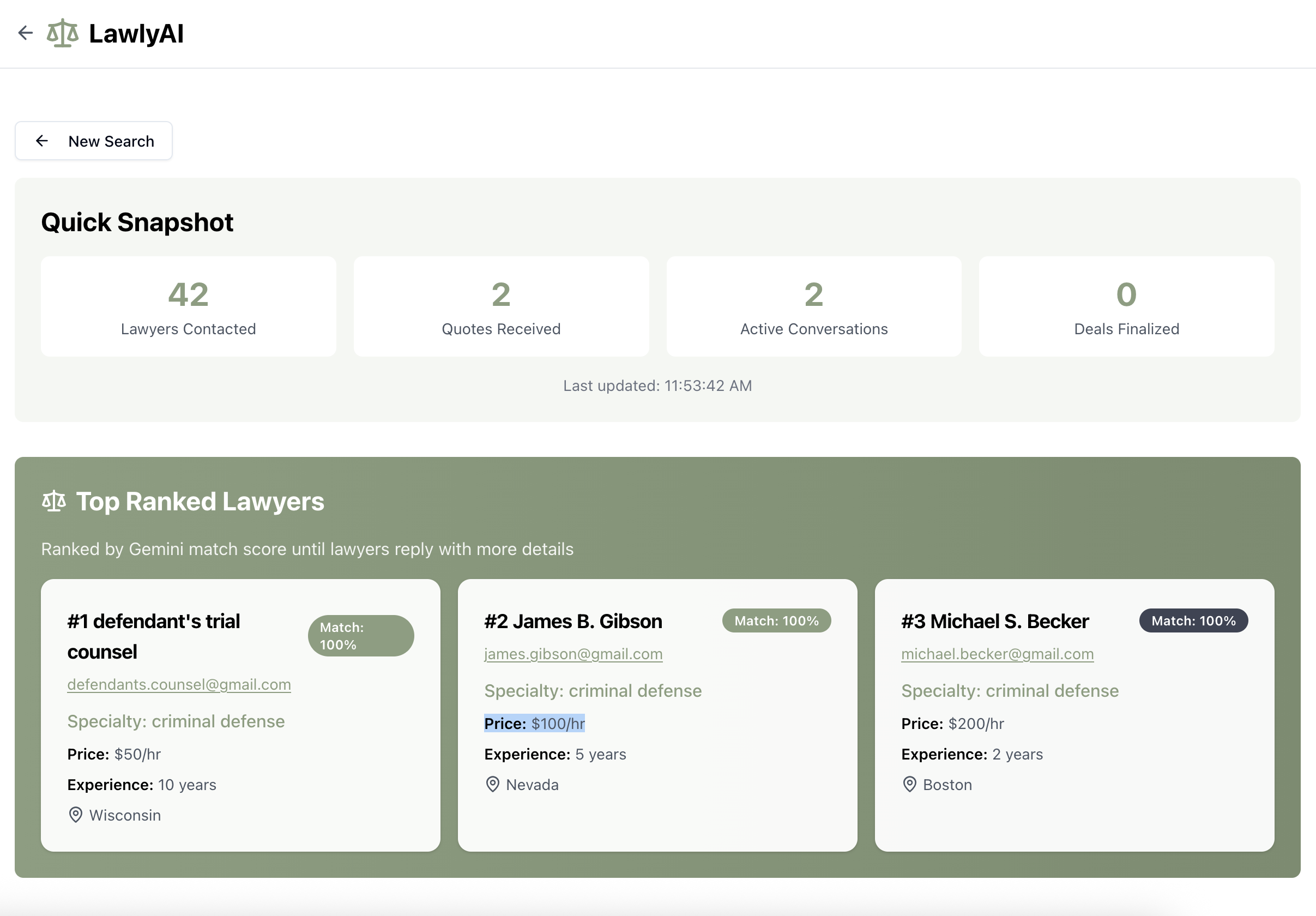The height and width of the screenshot is (916, 1316).
Task: Click the arrow inside New Search button
Action: coord(42,141)
